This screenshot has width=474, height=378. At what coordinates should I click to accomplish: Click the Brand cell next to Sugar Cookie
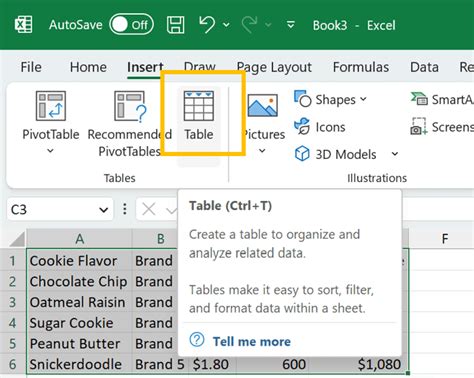coord(155,323)
